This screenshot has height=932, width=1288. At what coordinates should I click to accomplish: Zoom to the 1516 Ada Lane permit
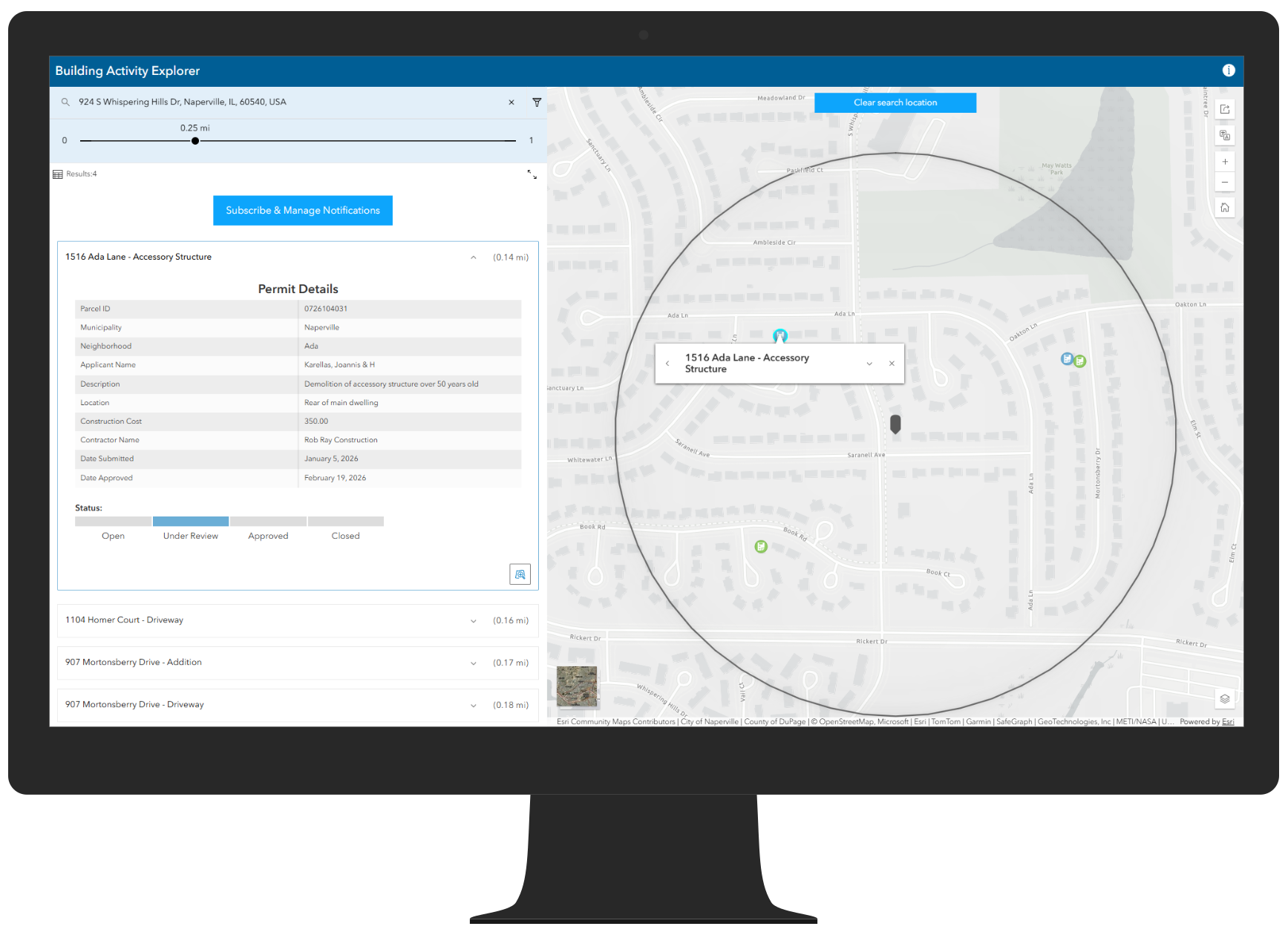tap(520, 574)
